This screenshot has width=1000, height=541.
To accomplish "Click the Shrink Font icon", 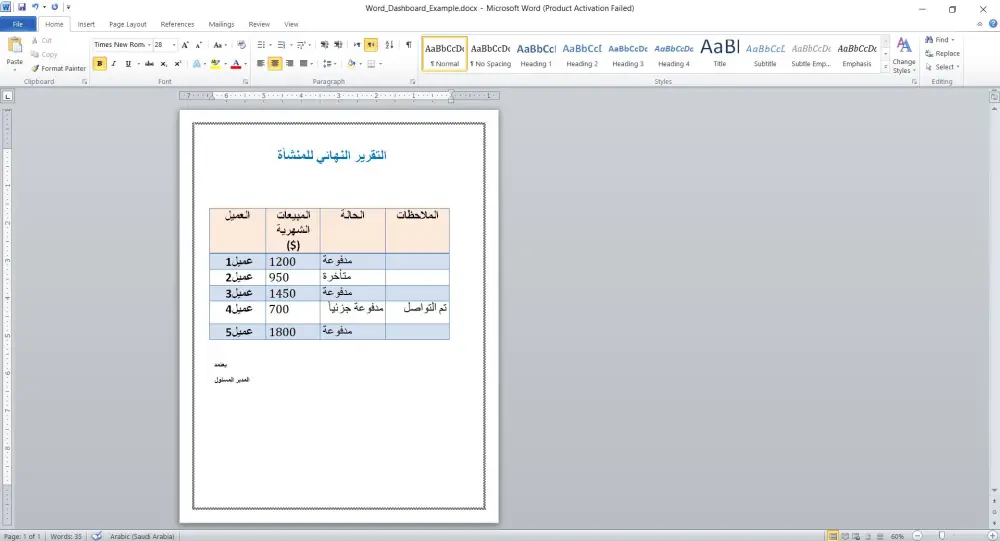I will [x=198, y=45].
